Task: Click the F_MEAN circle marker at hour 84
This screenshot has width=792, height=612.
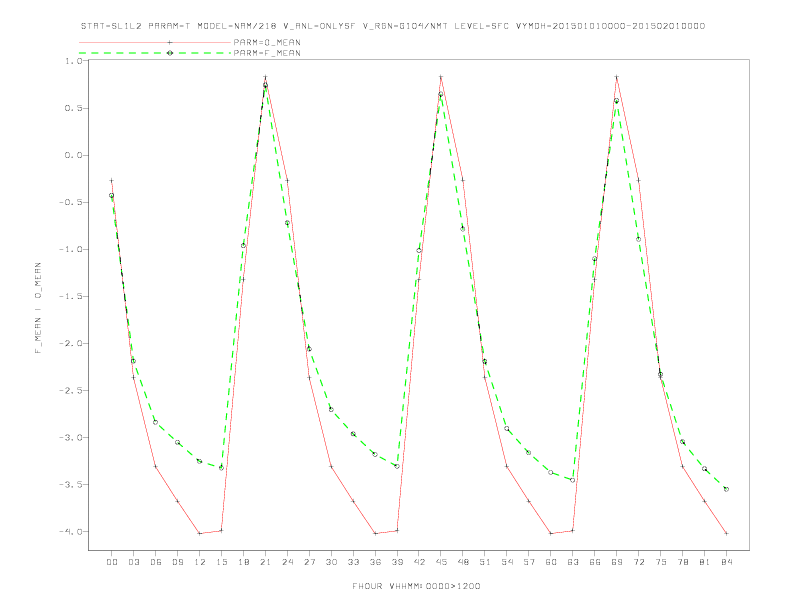Action: pos(726,489)
